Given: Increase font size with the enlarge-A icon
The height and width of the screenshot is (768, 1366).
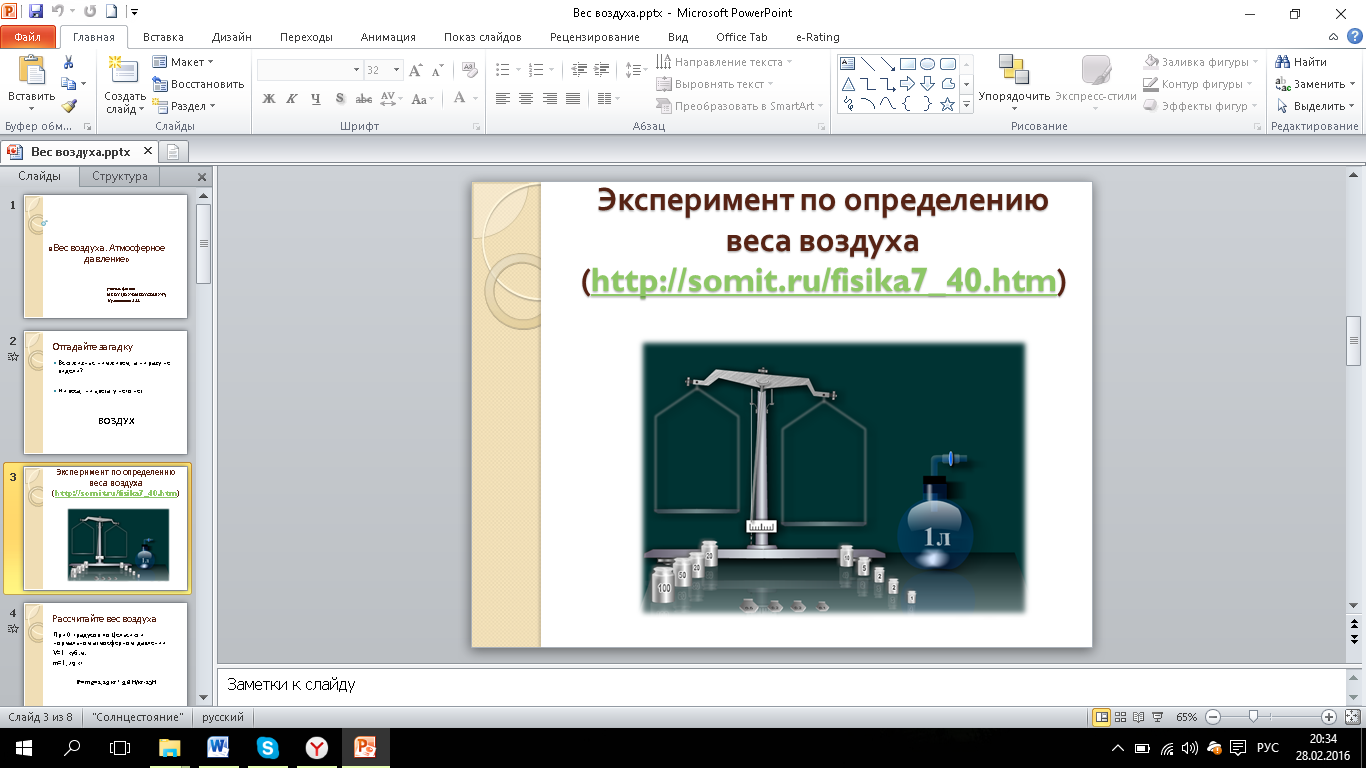Looking at the screenshot, I should (x=417, y=70).
